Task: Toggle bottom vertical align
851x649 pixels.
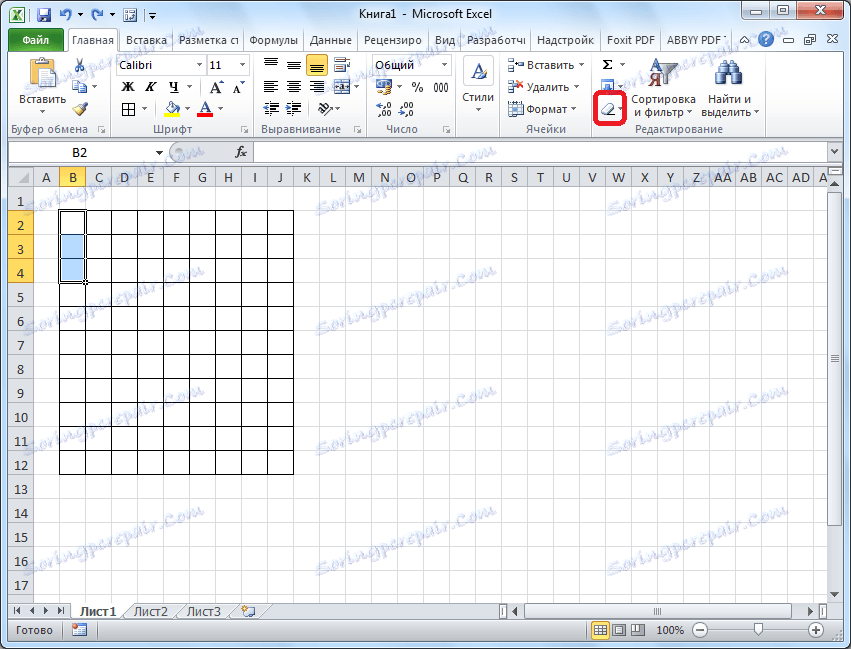Action: click(316, 65)
